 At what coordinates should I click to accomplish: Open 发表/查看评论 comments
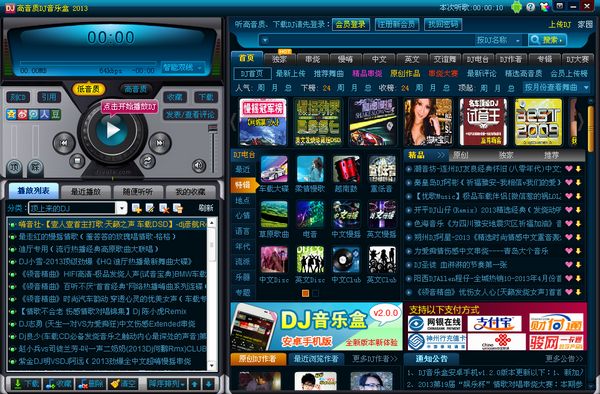tap(190, 114)
